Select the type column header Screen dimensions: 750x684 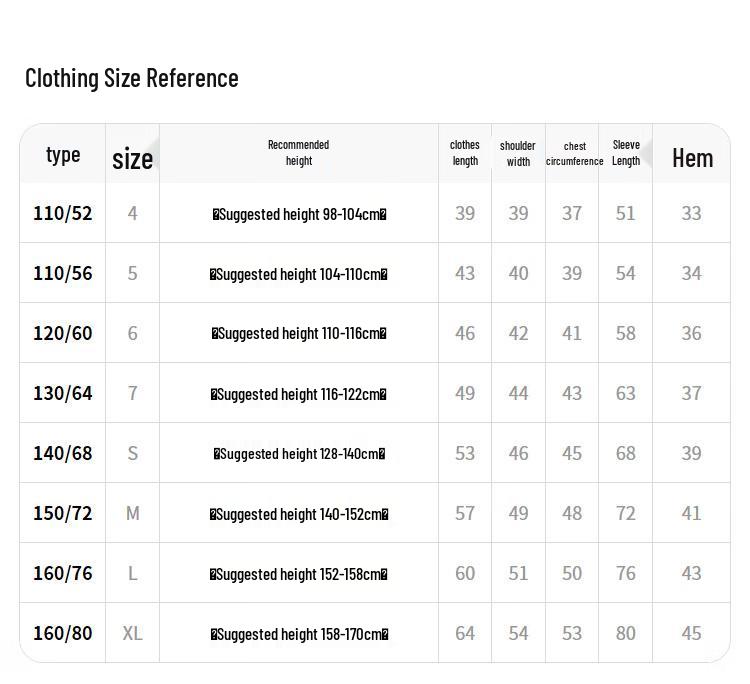[x=63, y=155]
